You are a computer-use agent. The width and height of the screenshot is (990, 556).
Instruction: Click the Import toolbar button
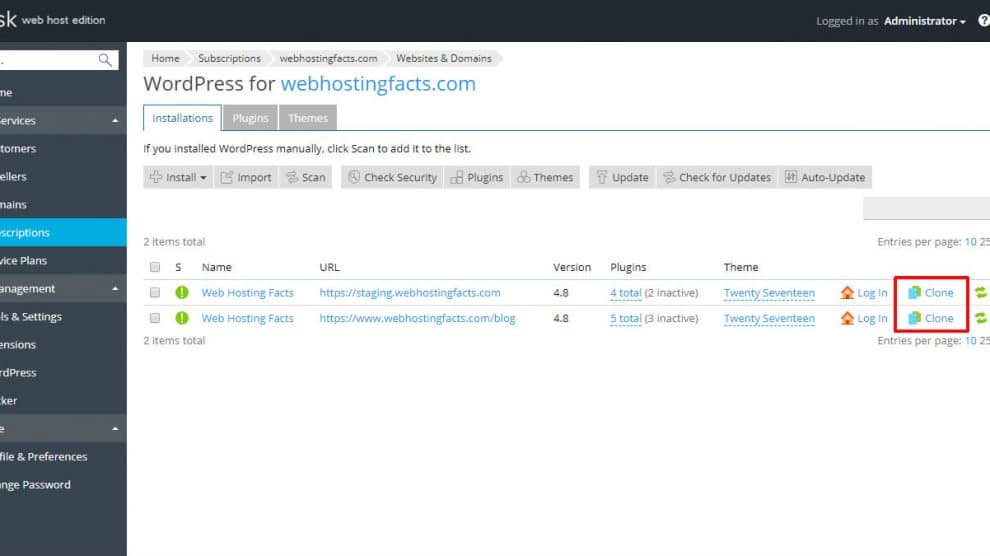pos(246,177)
